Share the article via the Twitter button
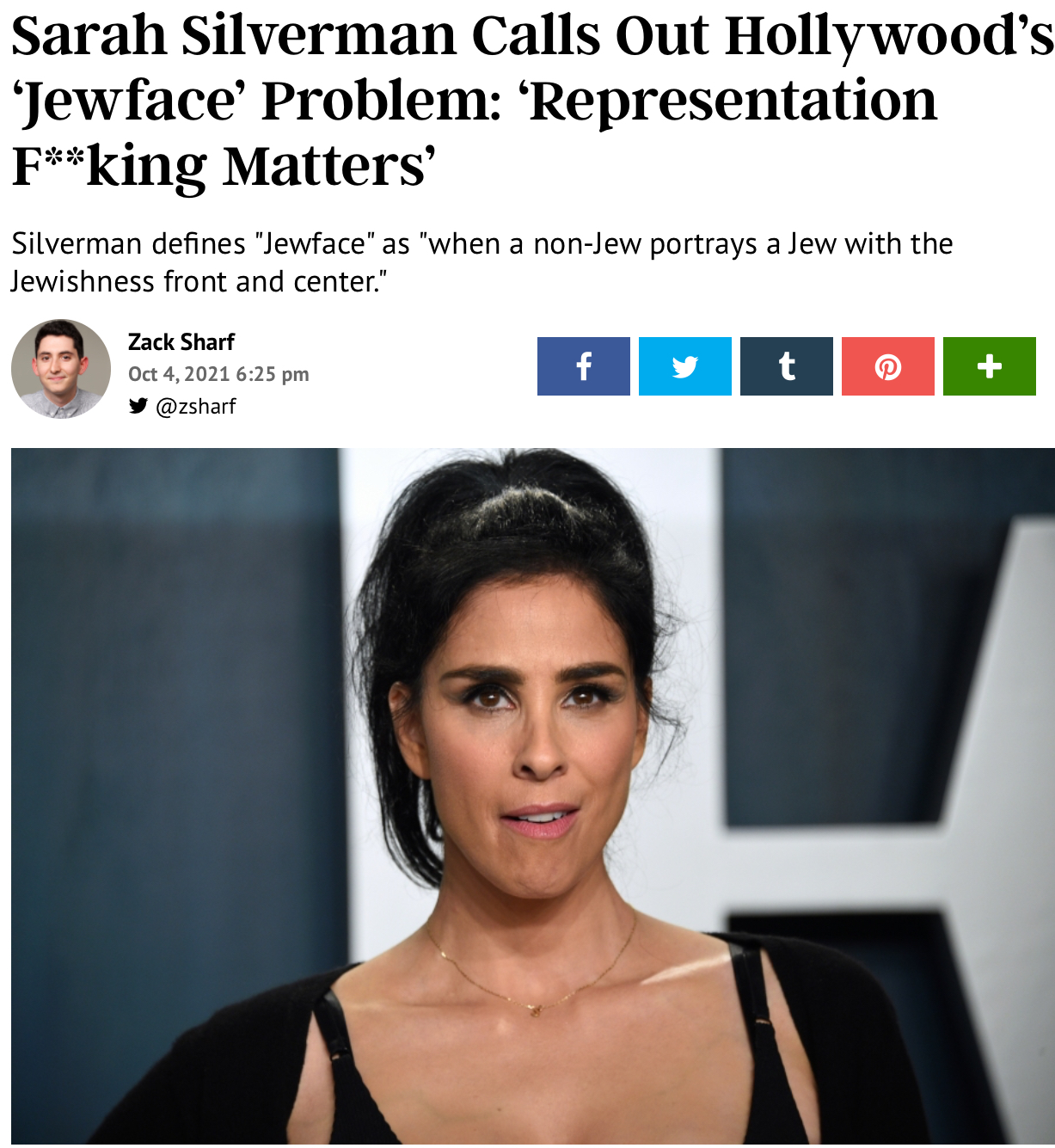The image size is (1055, 1148). pos(685,366)
